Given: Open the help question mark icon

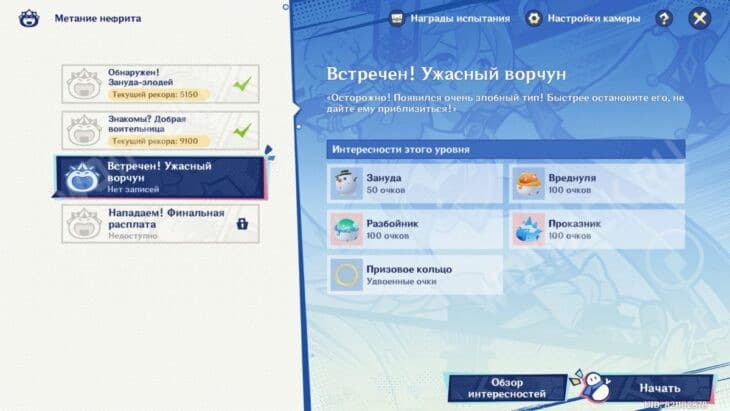Looking at the screenshot, I should tap(664, 19).
